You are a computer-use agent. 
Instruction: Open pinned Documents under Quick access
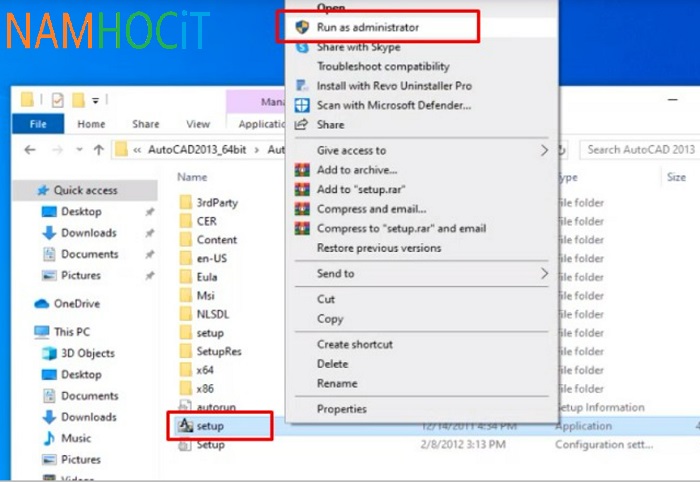(89, 254)
